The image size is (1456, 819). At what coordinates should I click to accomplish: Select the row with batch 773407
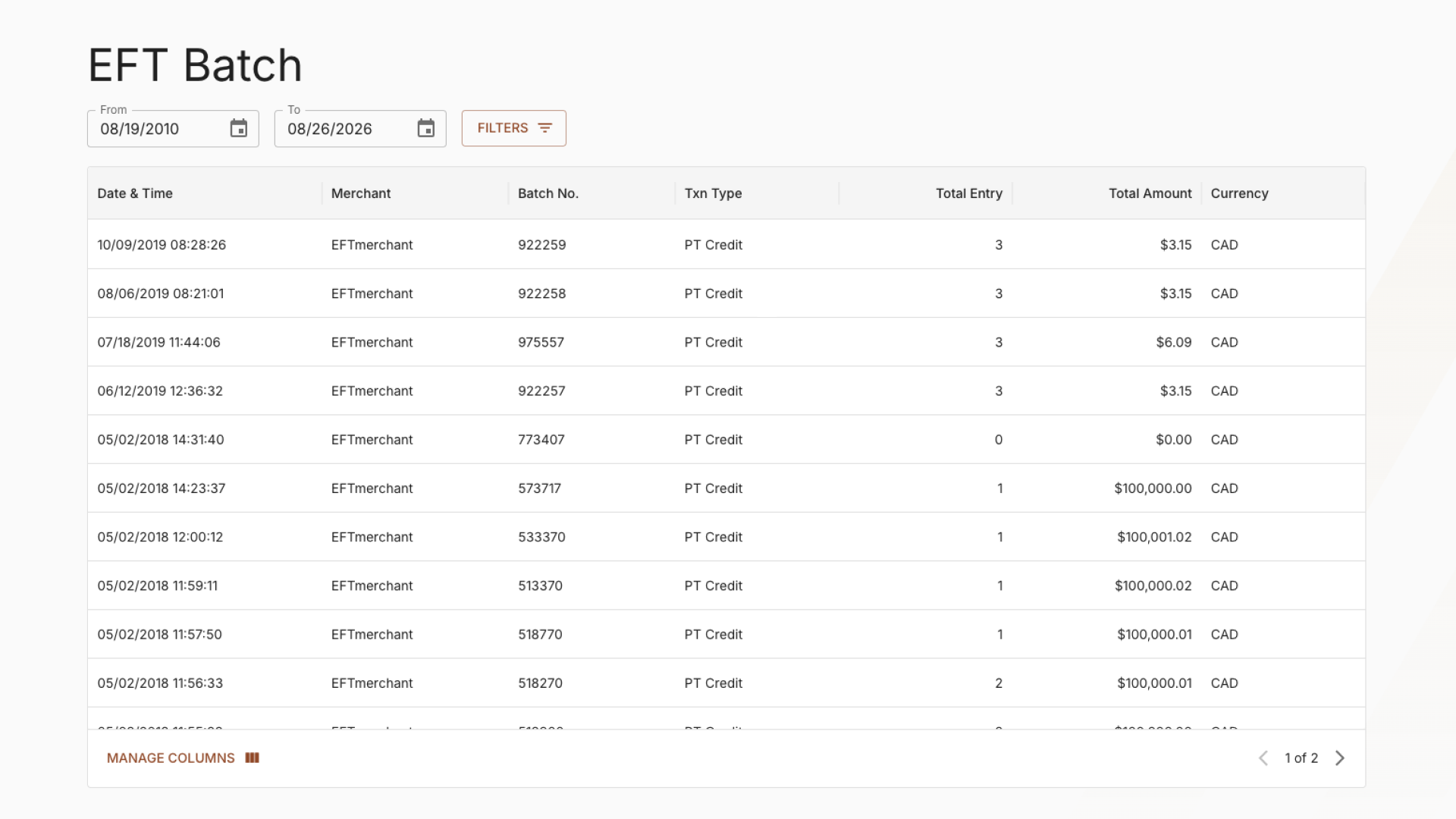click(x=726, y=439)
